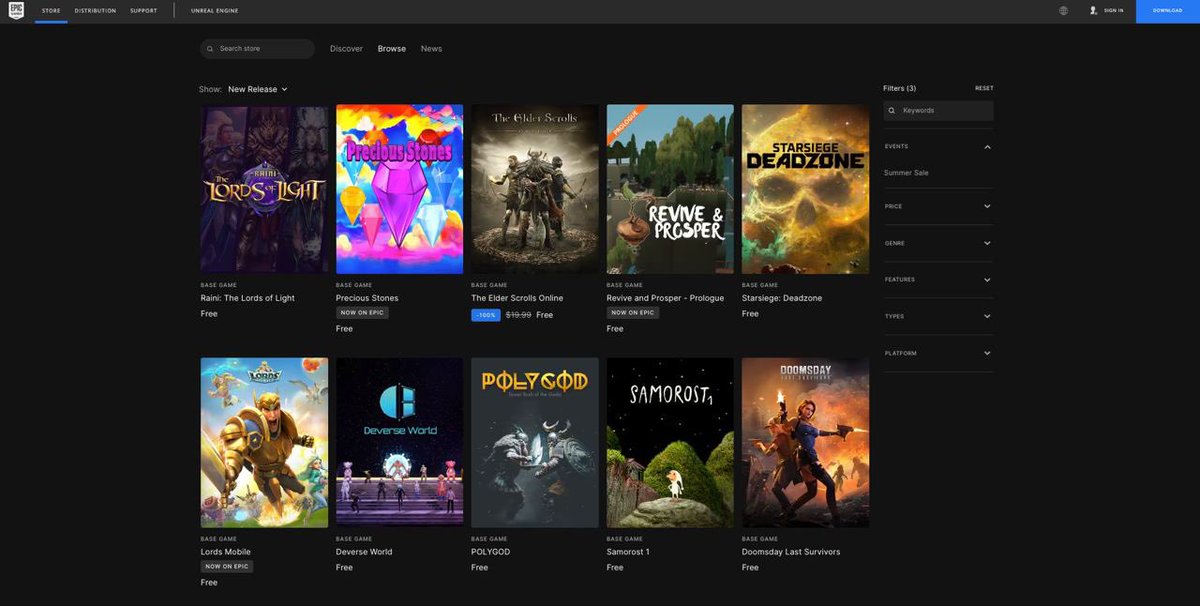The width and height of the screenshot is (1200, 606).
Task: Open the POLYGOD cover art
Action: (x=535, y=443)
